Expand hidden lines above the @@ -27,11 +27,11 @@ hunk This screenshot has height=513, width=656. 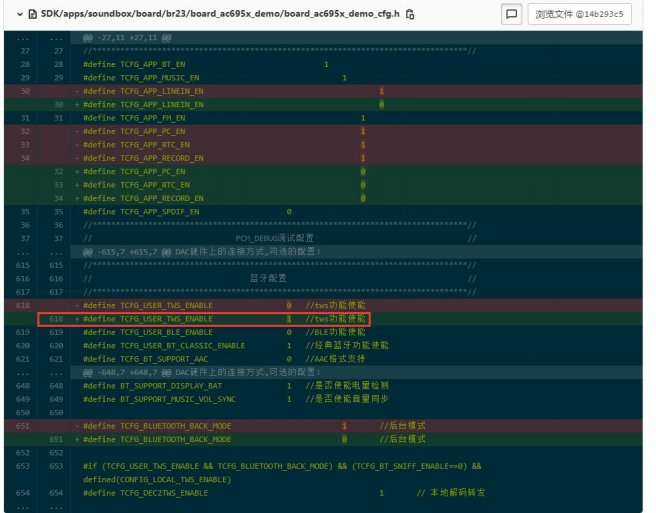38,38
